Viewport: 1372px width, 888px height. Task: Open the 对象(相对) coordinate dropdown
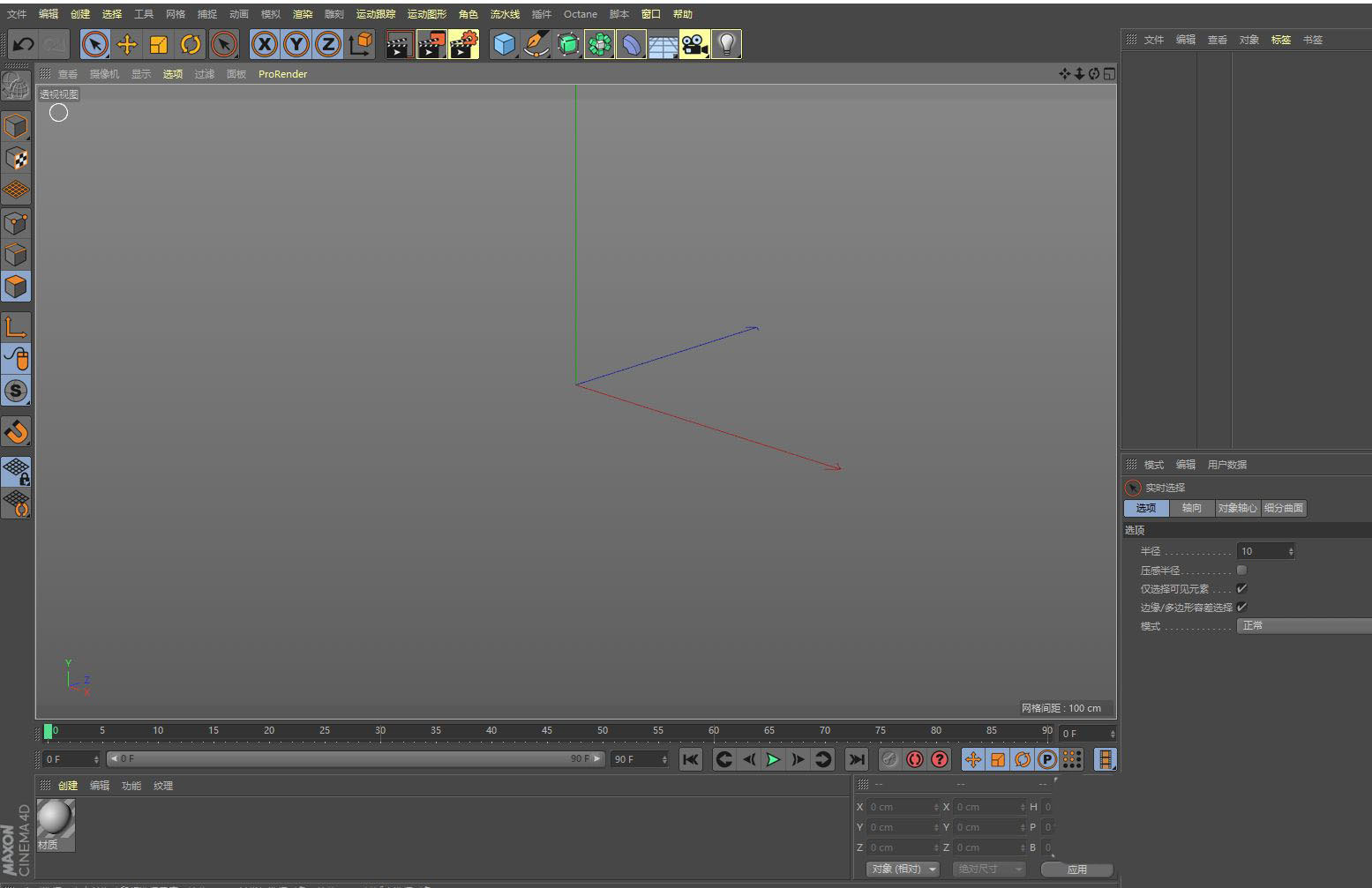[902, 869]
